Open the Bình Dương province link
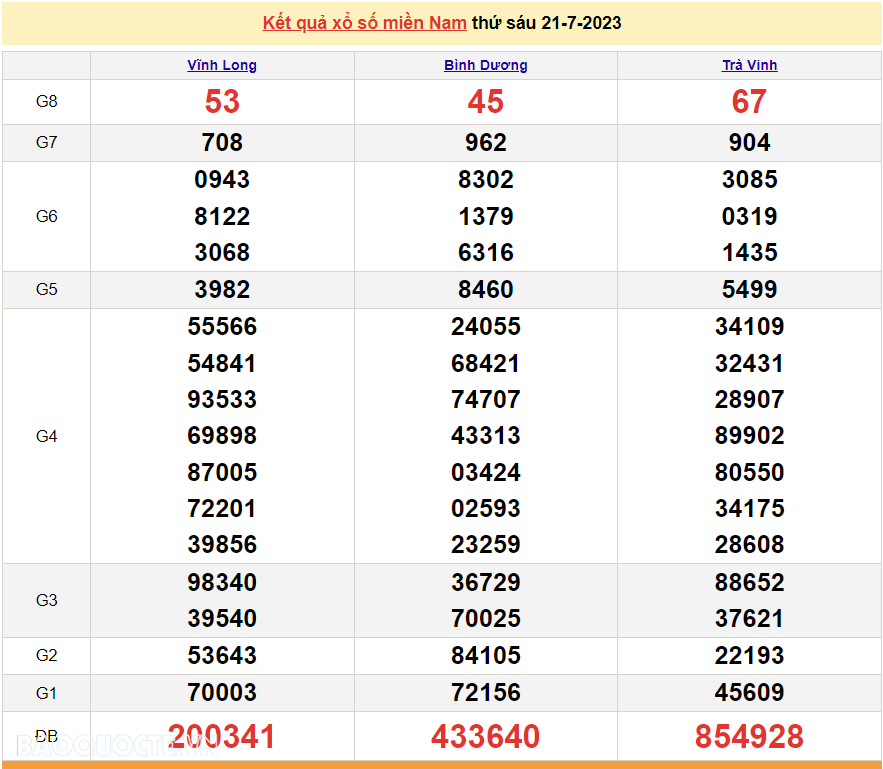This screenshot has height=769, width=883. pyautogui.click(x=486, y=65)
